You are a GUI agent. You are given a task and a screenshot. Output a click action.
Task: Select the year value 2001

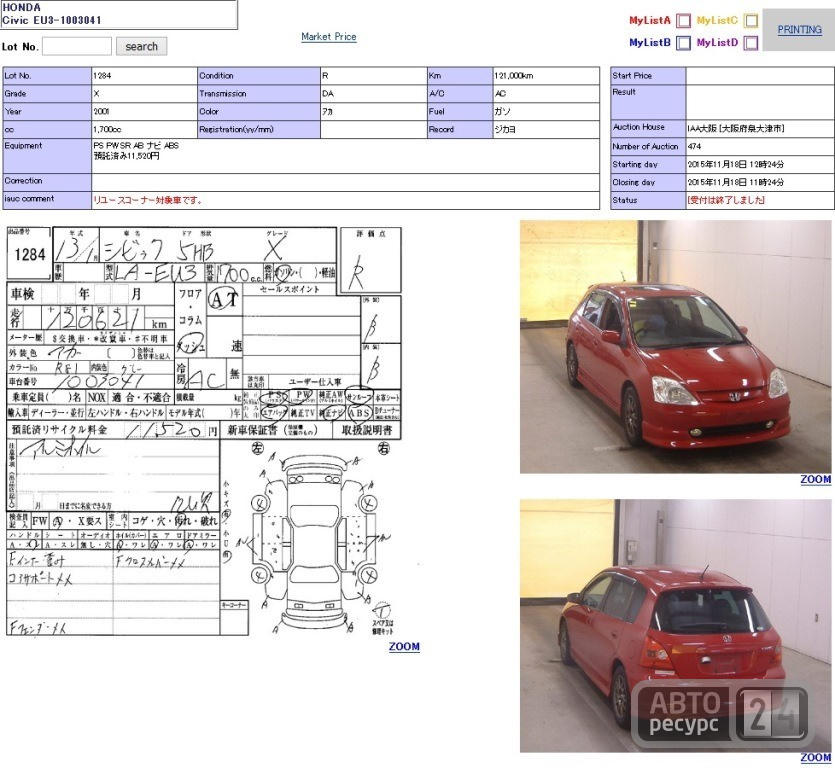pos(101,112)
